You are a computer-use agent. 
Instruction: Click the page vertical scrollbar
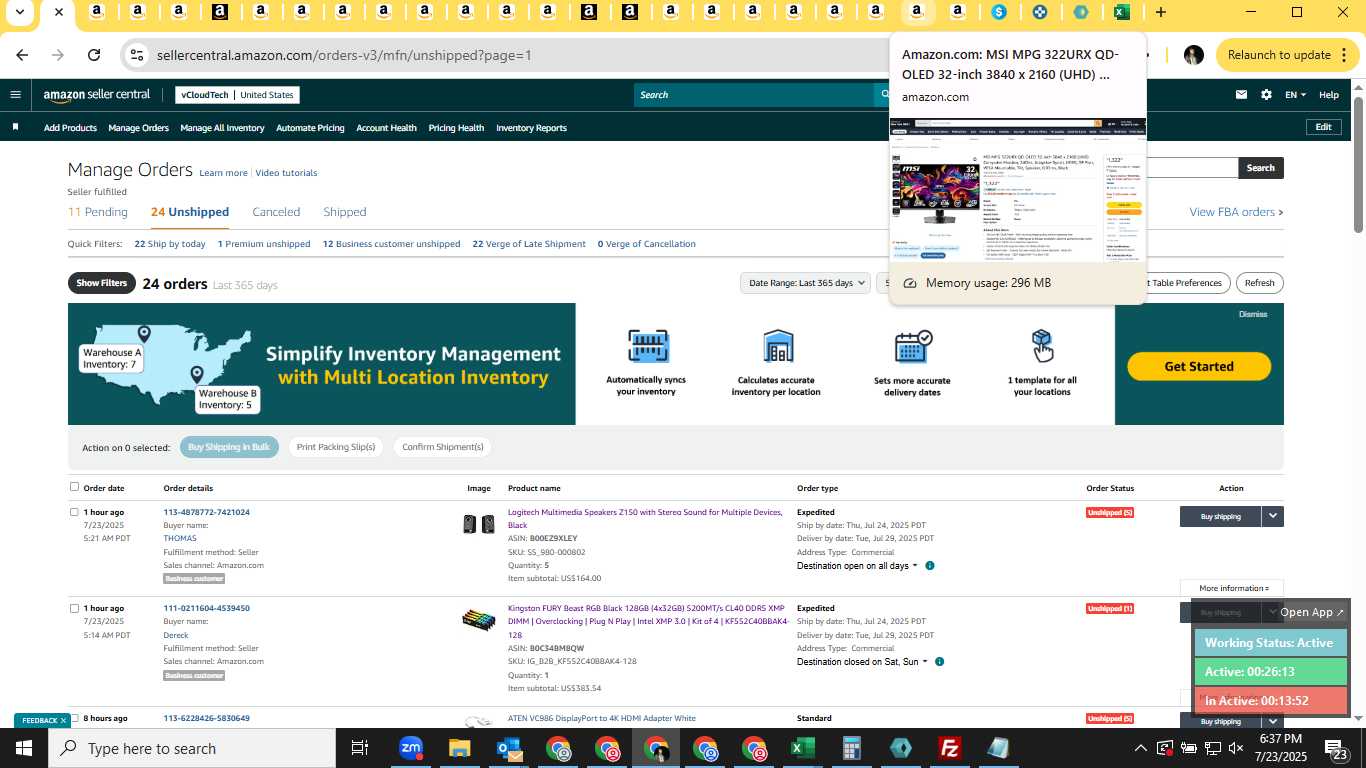(1359, 165)
